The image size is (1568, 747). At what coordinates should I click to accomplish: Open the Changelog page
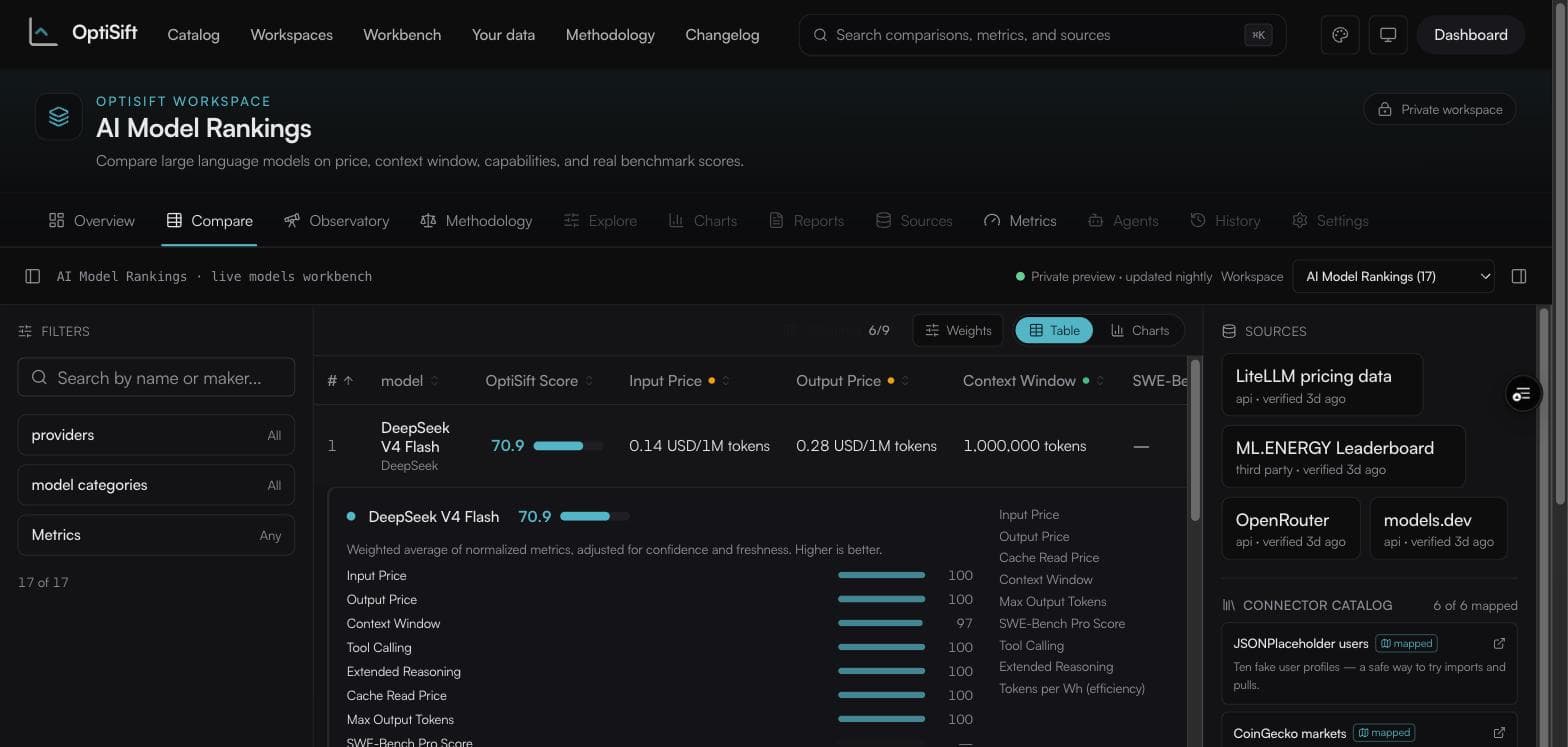[x=722, y=35]
